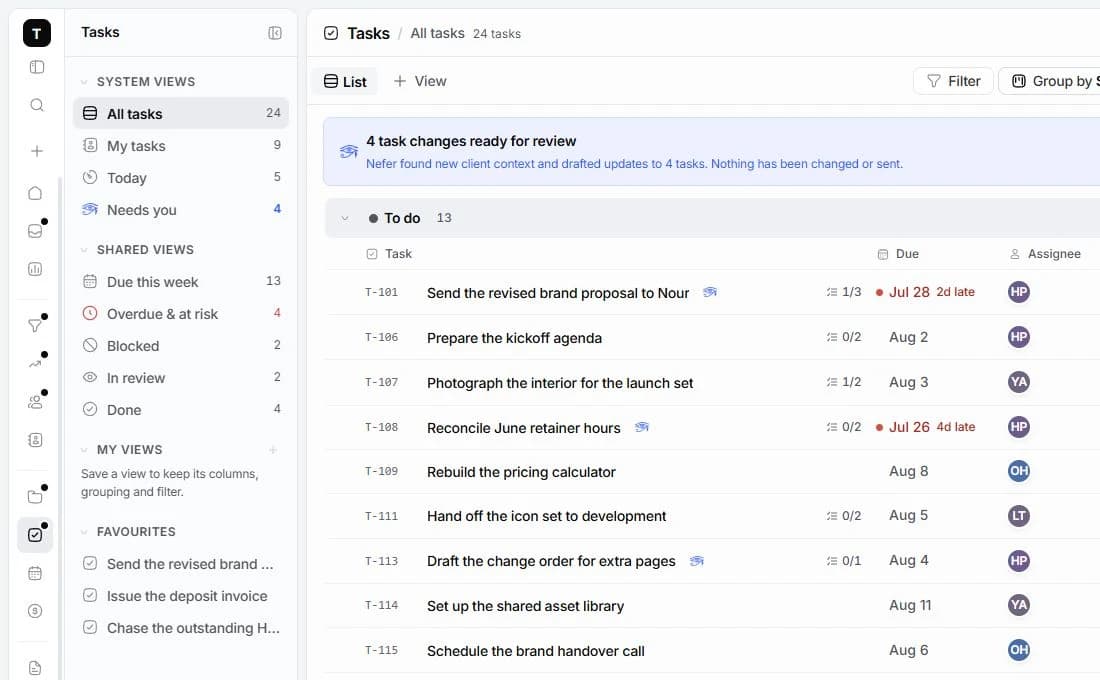This screenshot has width=1100, height=680.
Task: Click subtask counter 1/3 on T-101
Action: pyautogui.click(x=844, y=292)
